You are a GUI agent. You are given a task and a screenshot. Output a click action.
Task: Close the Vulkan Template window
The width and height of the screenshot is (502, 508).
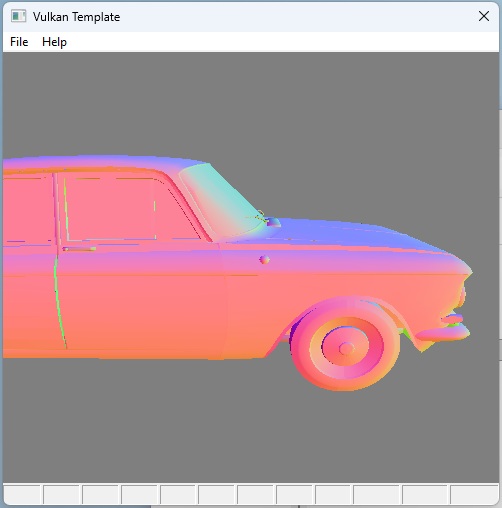point(484,16)
